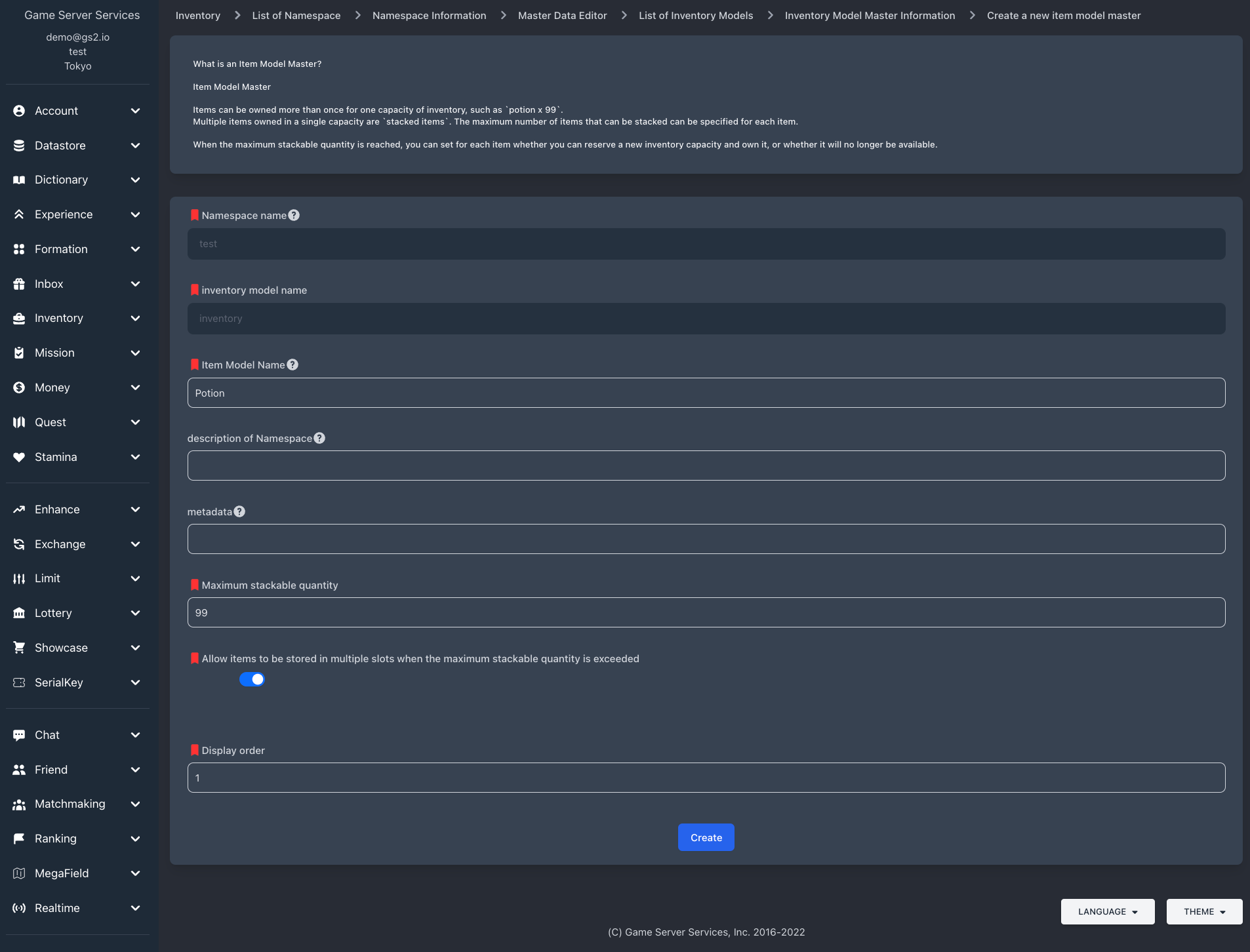Click the Exchange arrows icon
This screenshot has width=1250, height=952.
tap(19, 544)
